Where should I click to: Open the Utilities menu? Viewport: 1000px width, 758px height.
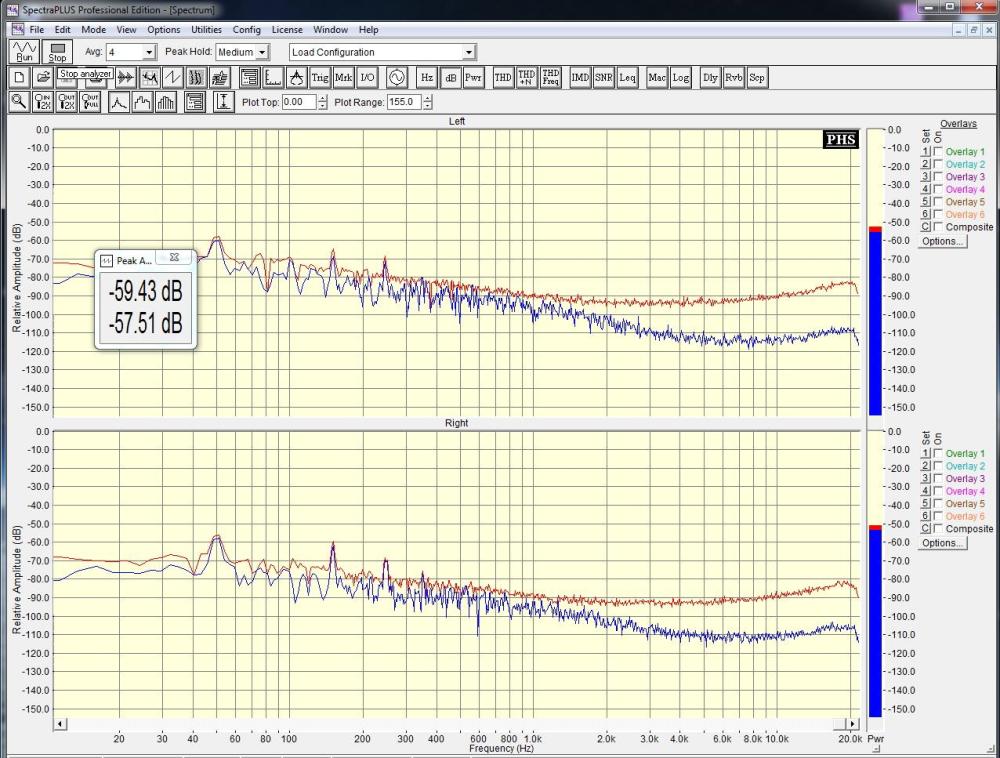coord(206,30)
